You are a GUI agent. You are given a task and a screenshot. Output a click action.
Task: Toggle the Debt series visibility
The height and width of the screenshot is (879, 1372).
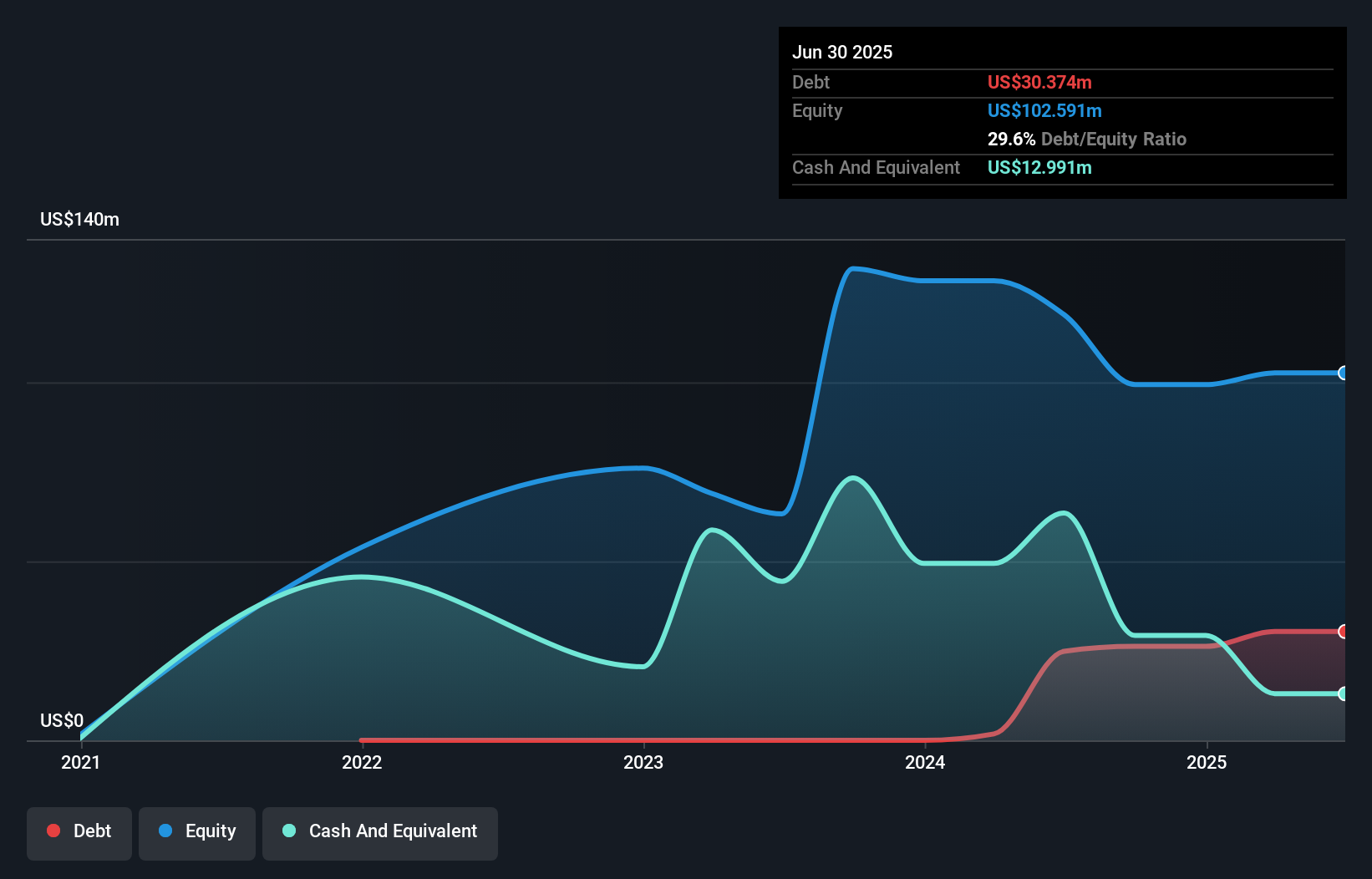click(x=79, y=831)
